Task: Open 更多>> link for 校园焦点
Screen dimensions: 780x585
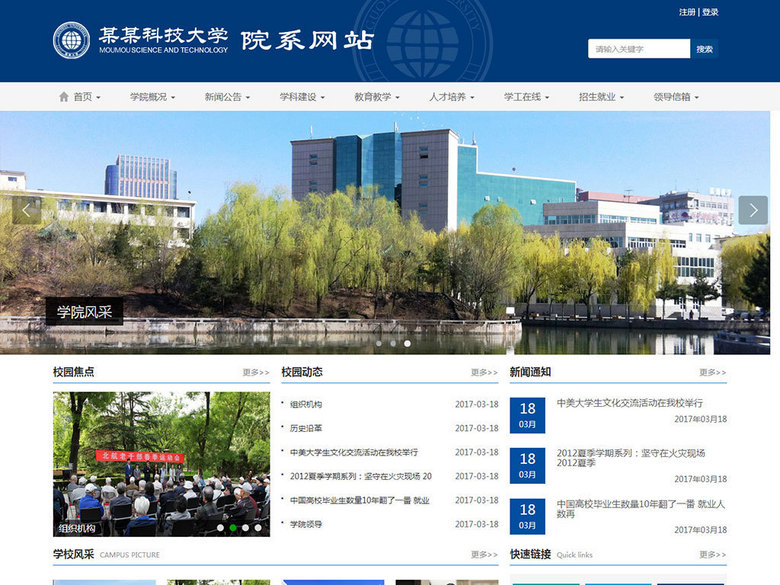Action: tap(256, 372)
